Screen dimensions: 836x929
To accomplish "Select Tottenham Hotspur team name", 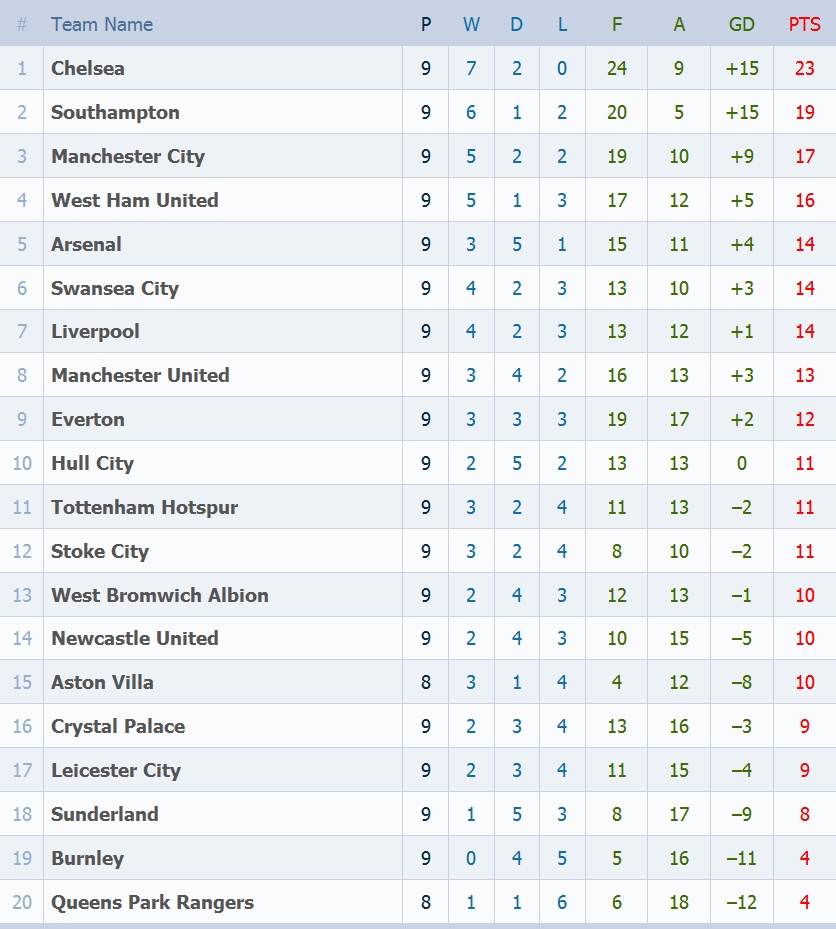I will tap(145, 507).
